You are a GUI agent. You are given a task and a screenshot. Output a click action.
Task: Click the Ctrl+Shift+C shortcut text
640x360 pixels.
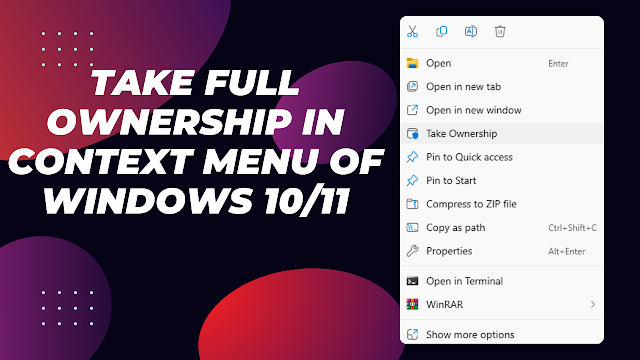572,228
